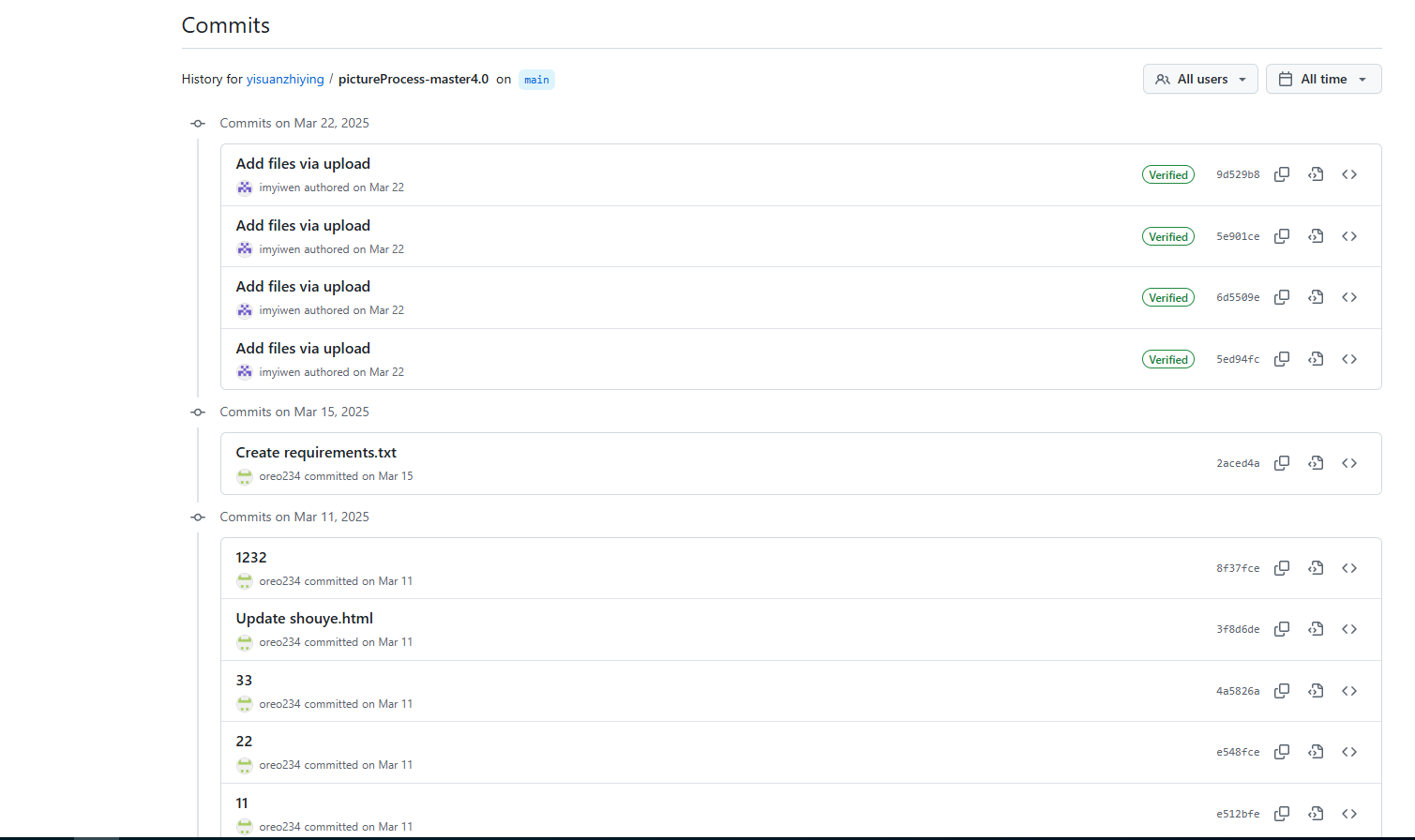Viewport: 1415px width, 840px height.
Task: Open commit hash link e512bfe
Action: point(1238,814)
